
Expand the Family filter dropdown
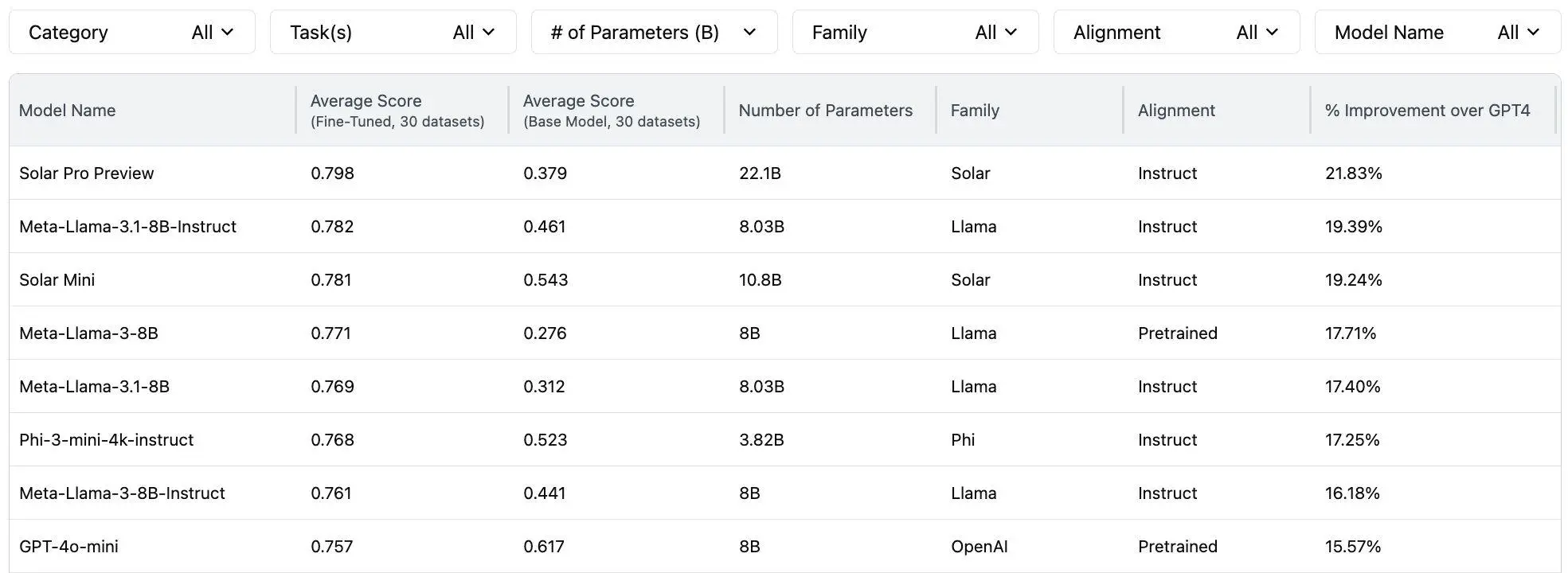tap(916, 32)
